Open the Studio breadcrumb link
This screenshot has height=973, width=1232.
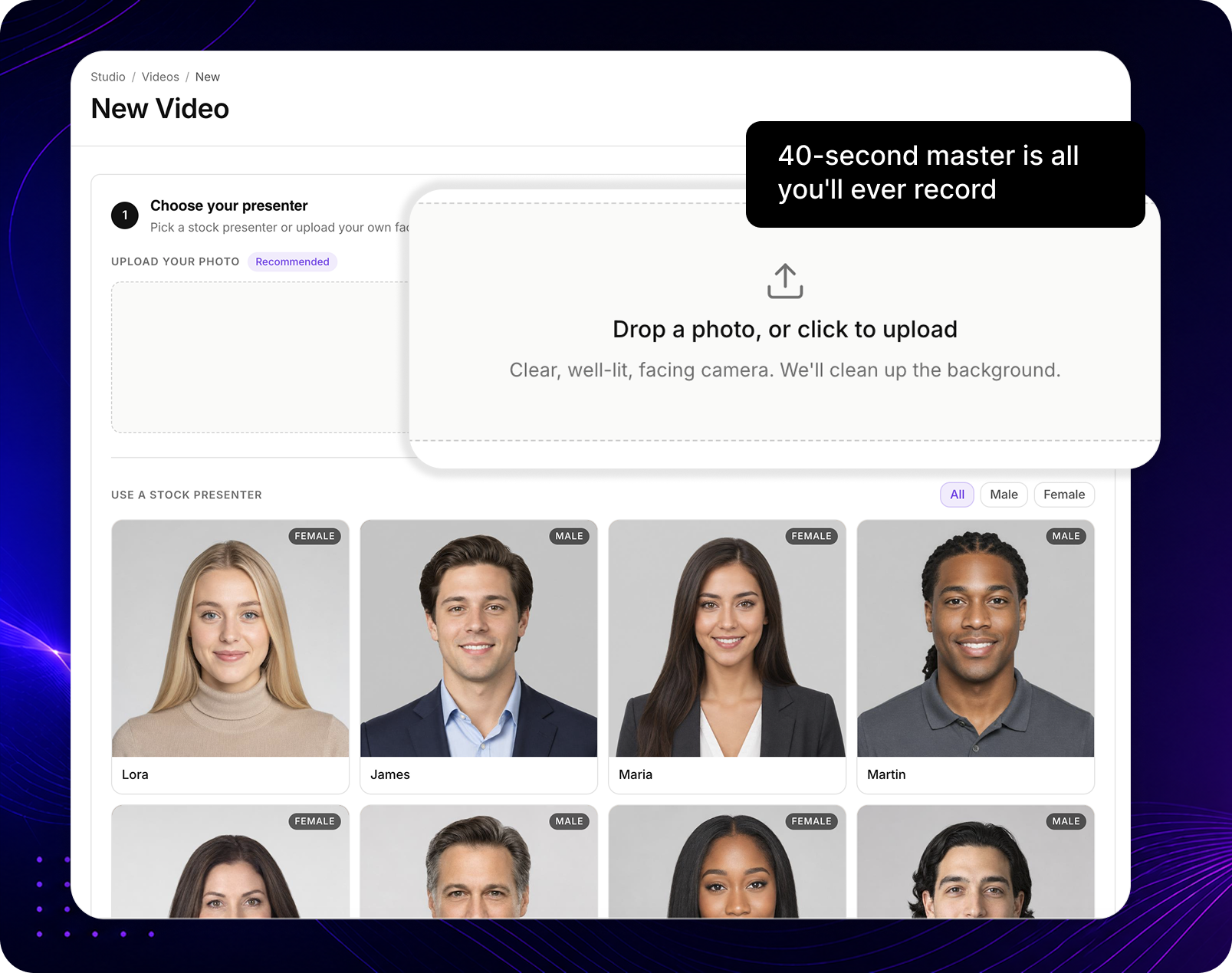coord(108,77)
